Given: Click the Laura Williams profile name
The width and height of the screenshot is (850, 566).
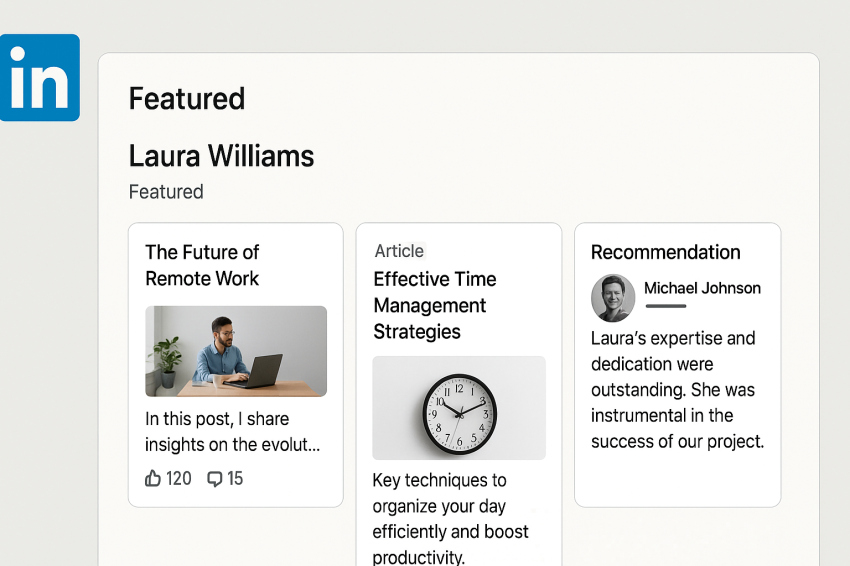Looking at the screenshot, I should click(x=221, y=156).
